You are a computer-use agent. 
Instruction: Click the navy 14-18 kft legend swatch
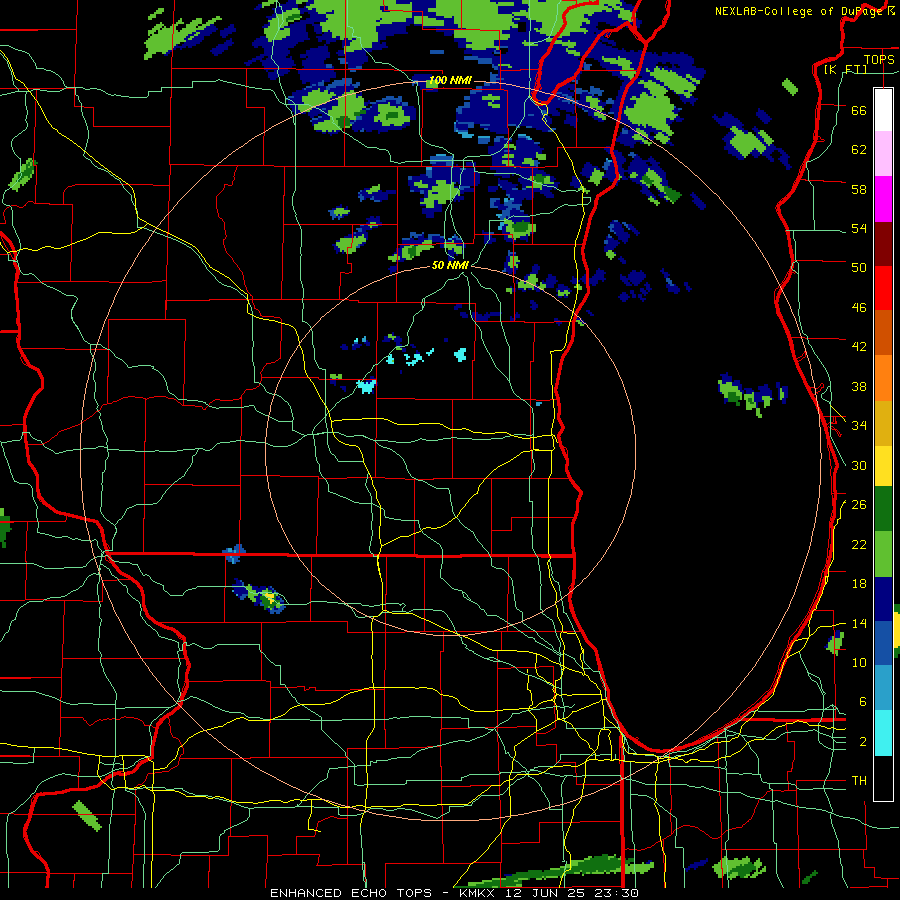point(883,599)
